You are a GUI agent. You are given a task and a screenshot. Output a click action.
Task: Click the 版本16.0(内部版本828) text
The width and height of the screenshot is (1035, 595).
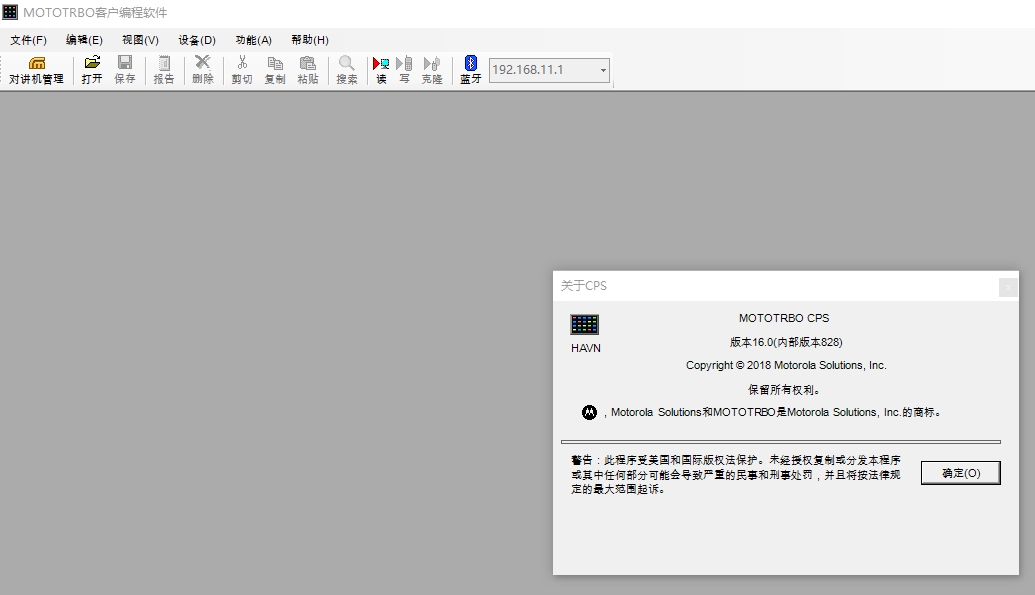[785, 342]
